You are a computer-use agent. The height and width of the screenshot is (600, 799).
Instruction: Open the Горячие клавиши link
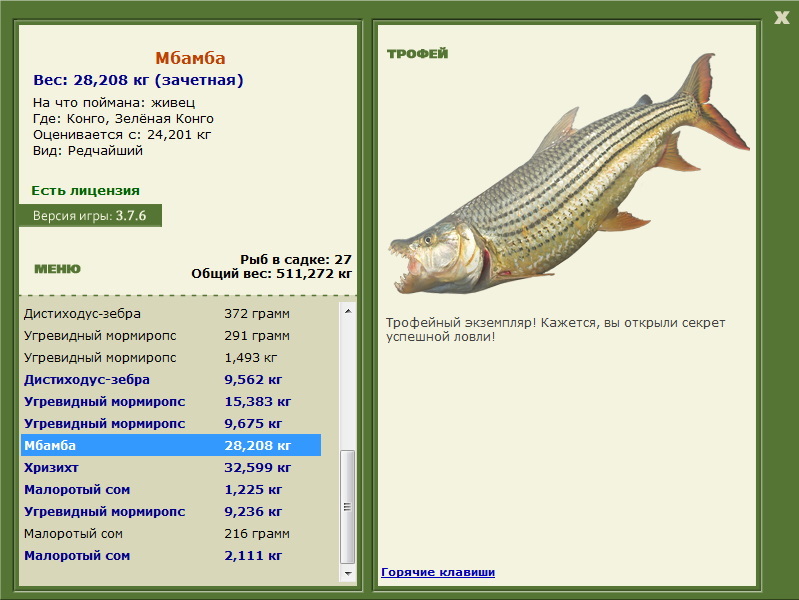tap(438, 572)
